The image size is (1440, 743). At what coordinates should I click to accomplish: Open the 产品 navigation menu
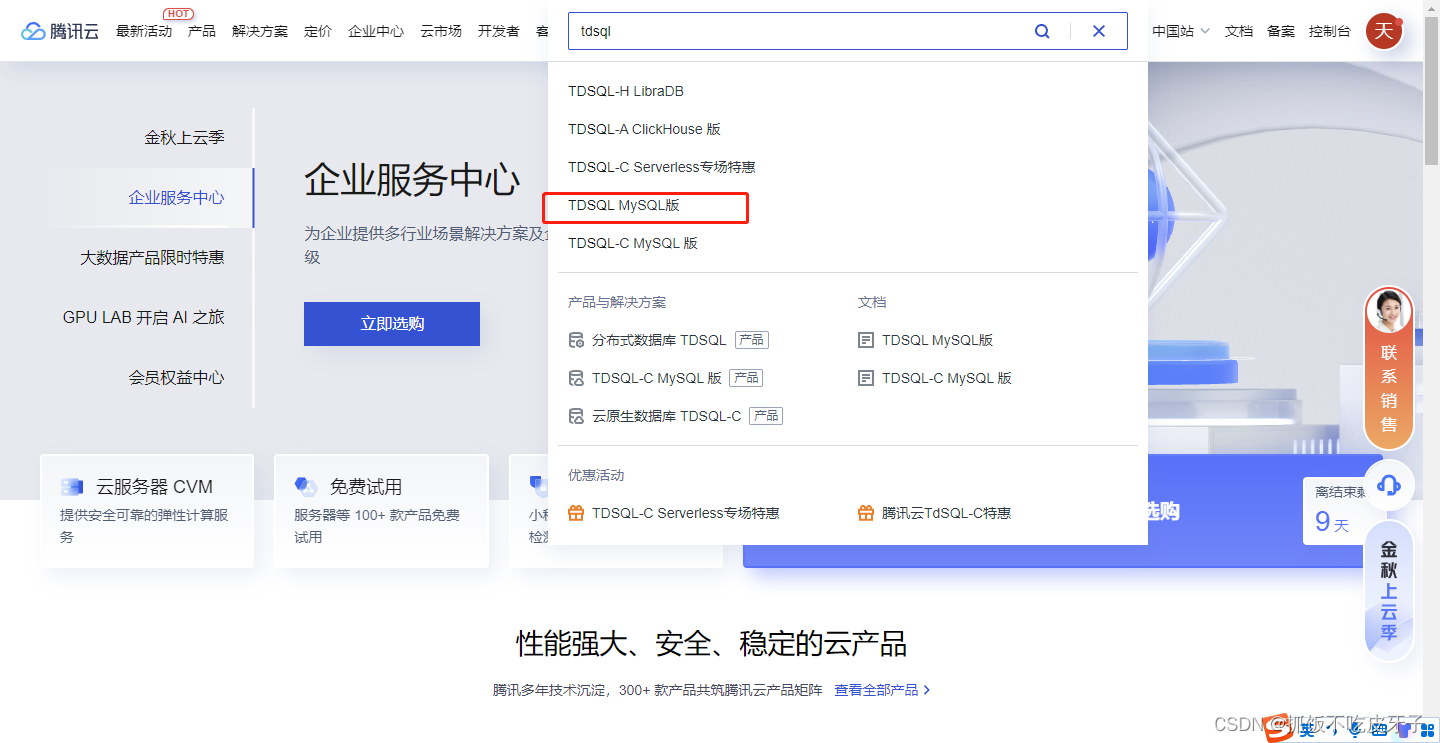pyautogui.click(x=202, y=31)
